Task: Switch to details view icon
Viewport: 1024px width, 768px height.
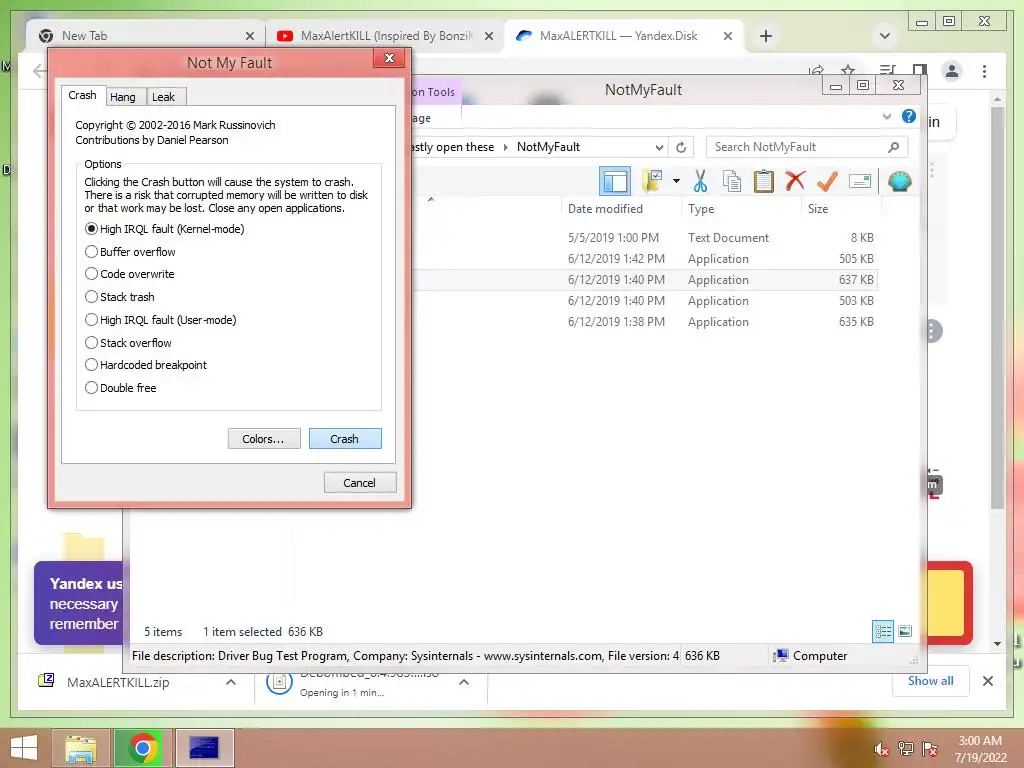Action: tap(883, 632)
